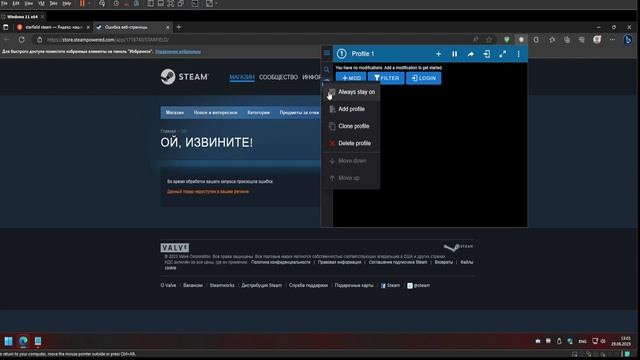Click the FILTER button
Viewport: 640px width, 360px height.
coord(386,78)
